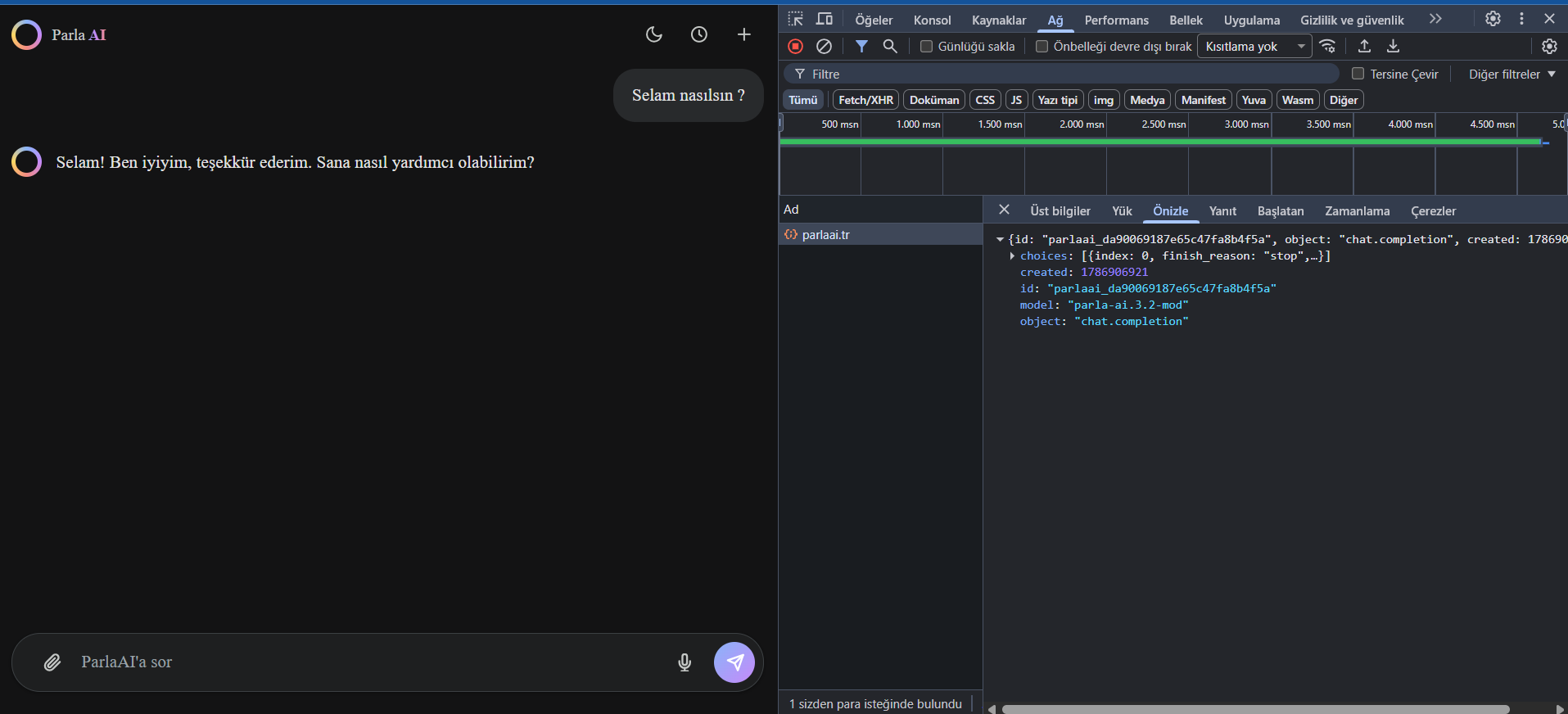Open Kısıtlama yok throttling dropdown
This screenshot has height=714, width=1568.
(x=1254, y=47)
